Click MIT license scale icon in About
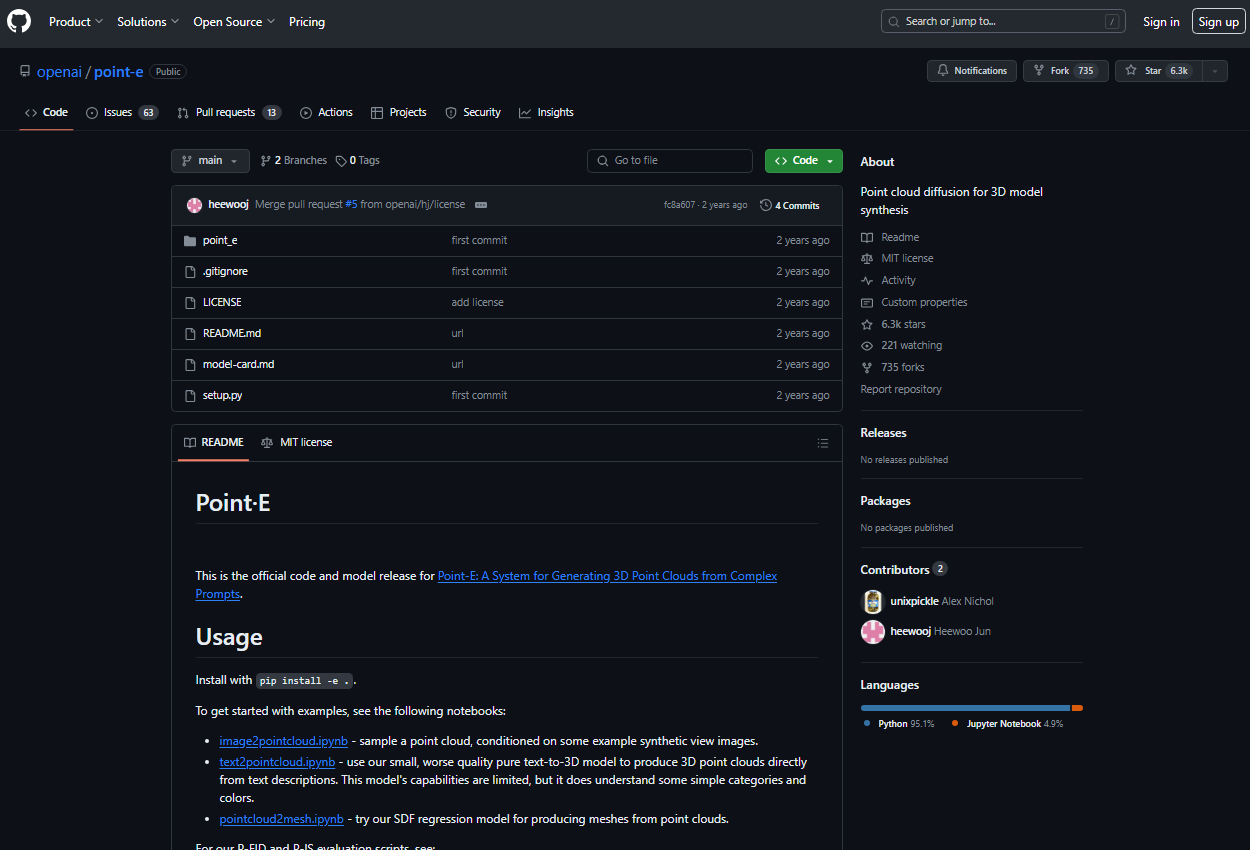 867,258
